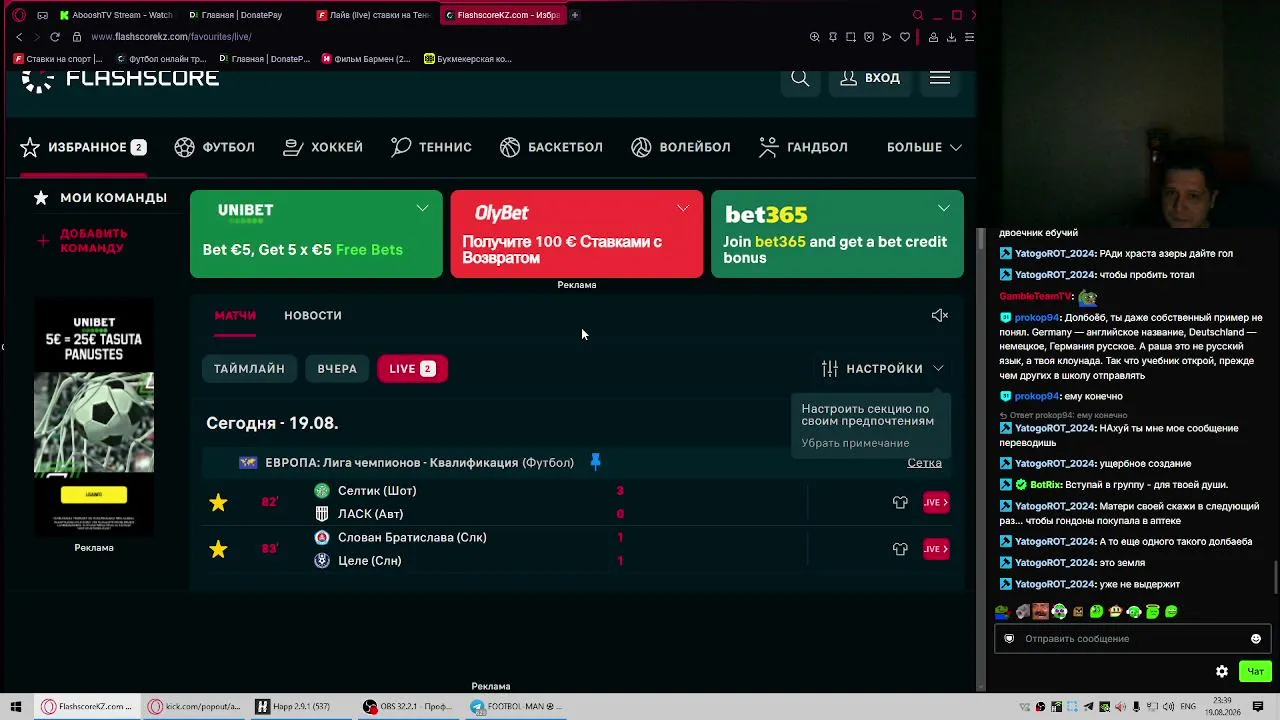Open a new browser tab

point(575,15)
